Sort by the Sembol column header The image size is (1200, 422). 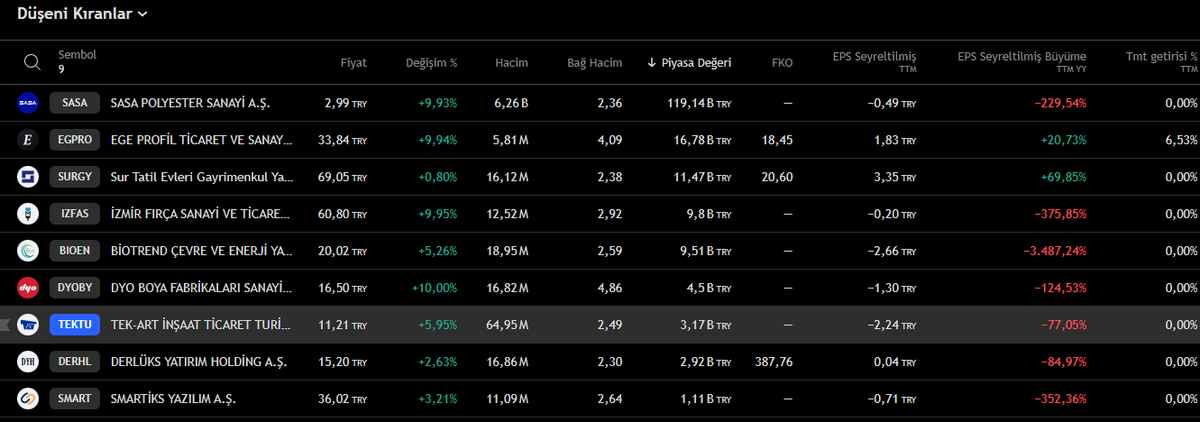pos(77,55)
